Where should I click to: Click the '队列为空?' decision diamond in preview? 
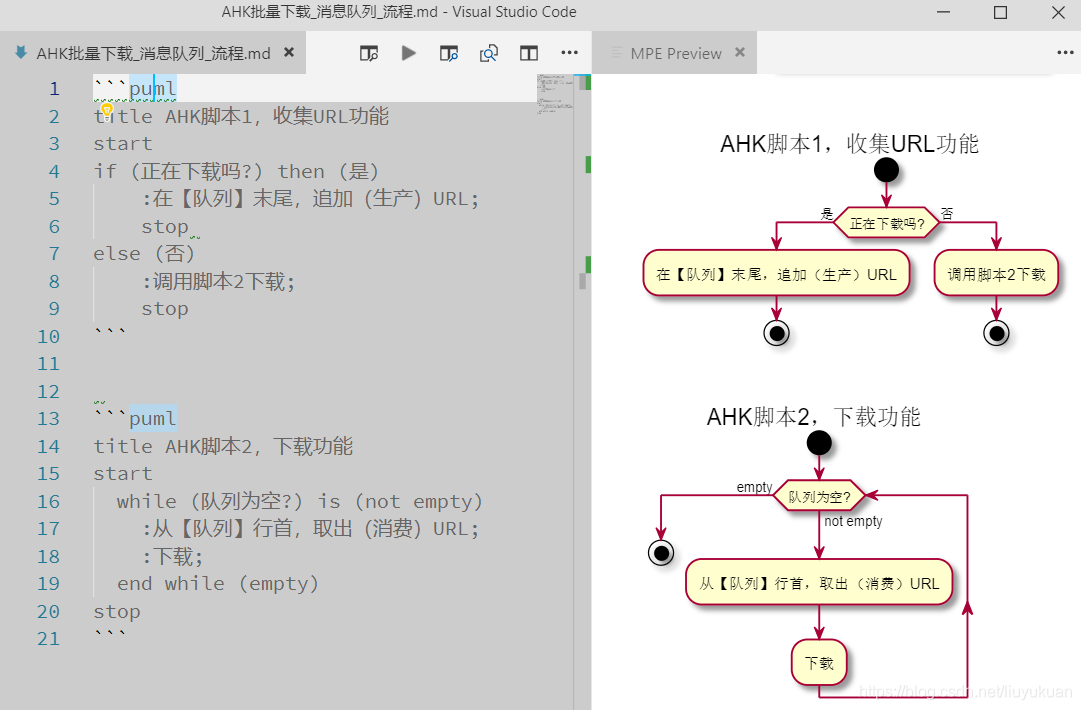819,496
